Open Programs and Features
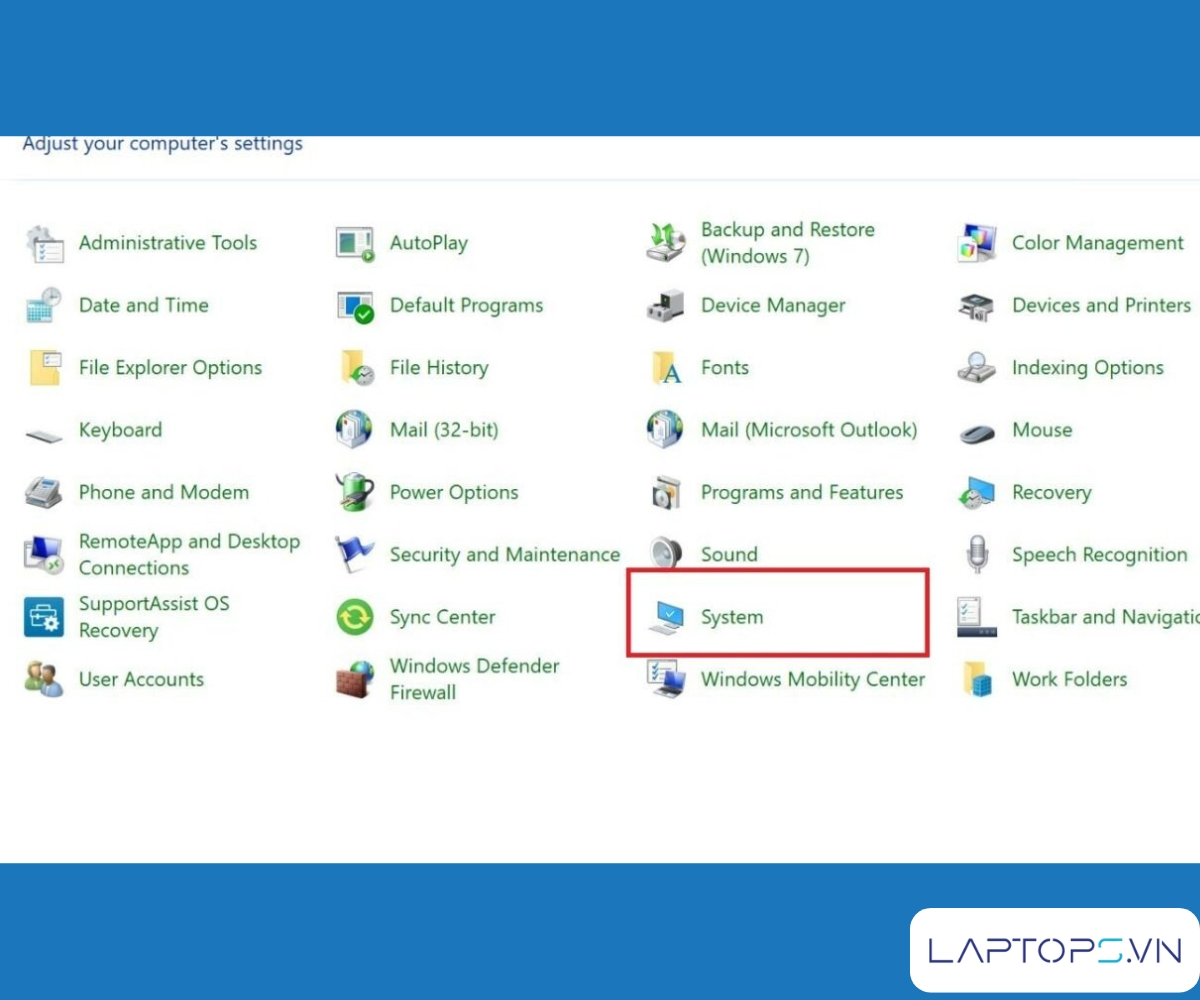This screenshot has width=1200, height=1000. (x=801, y=493)
